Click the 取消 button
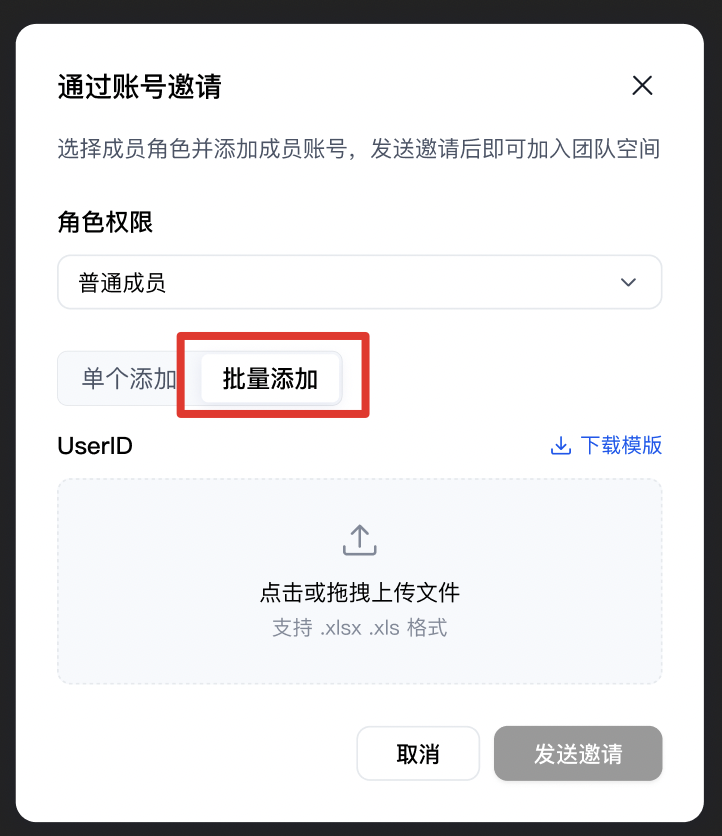722x836 pixels. pos(418,753)
